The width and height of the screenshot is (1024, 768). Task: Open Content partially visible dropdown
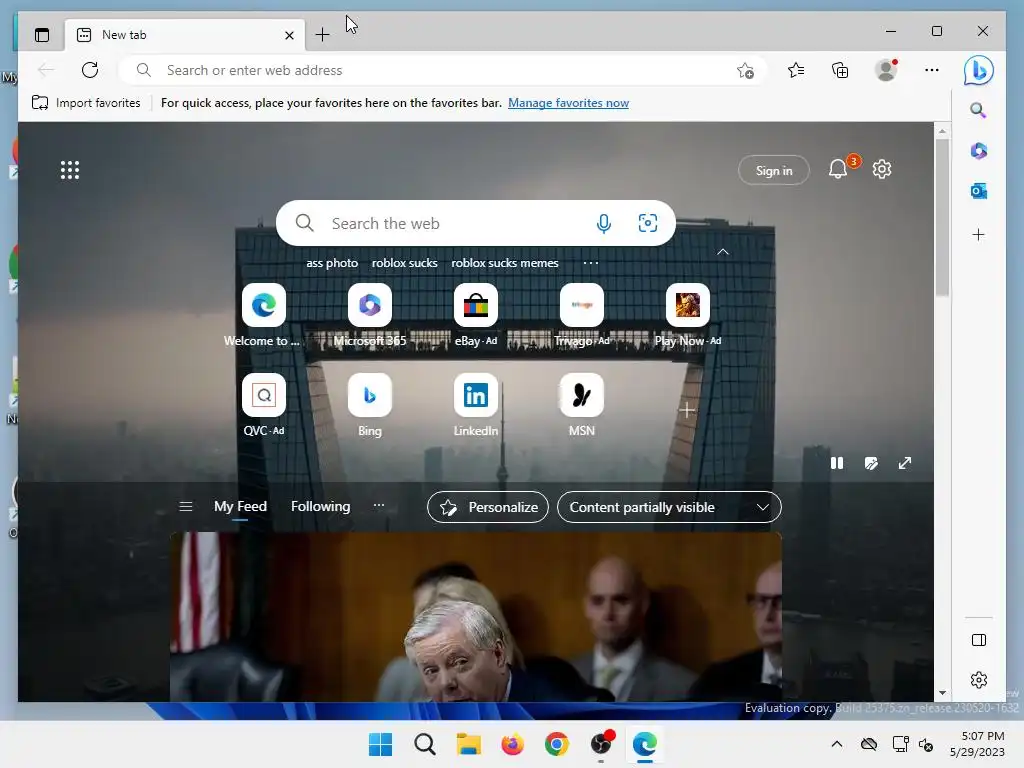[x=669, y=507]
